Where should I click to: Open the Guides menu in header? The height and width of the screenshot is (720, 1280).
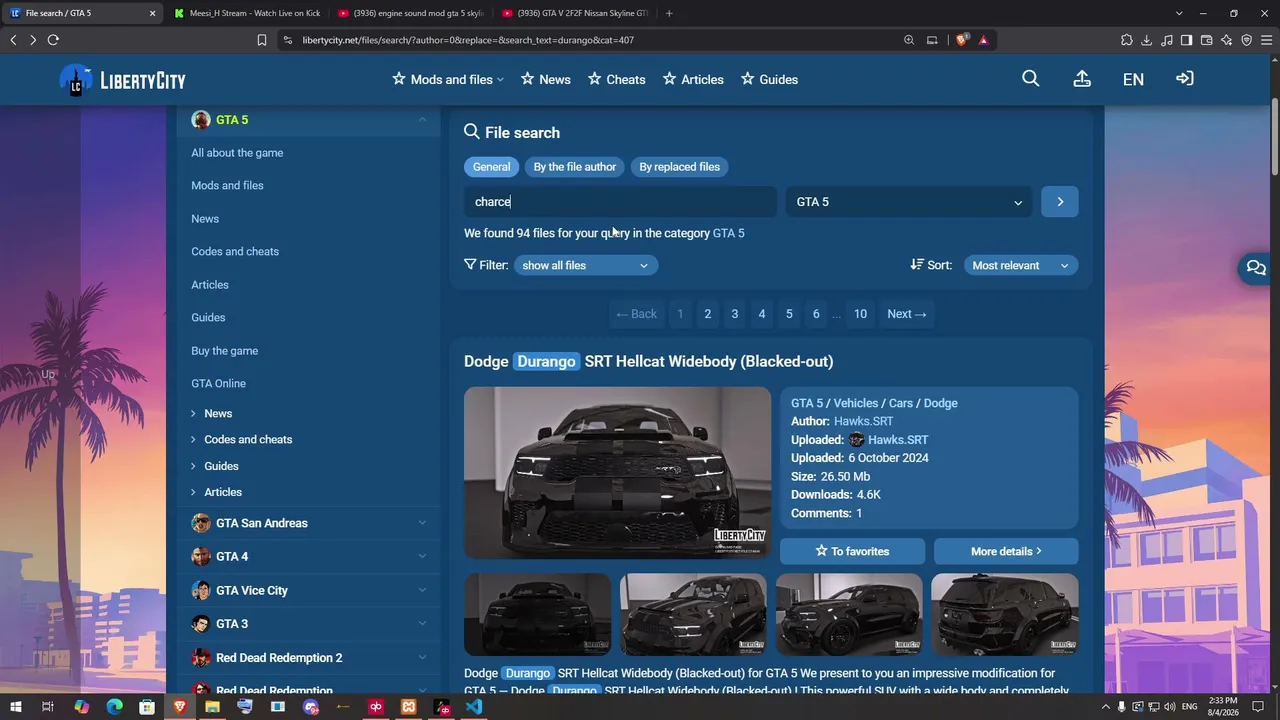click(x=769, y=80)
